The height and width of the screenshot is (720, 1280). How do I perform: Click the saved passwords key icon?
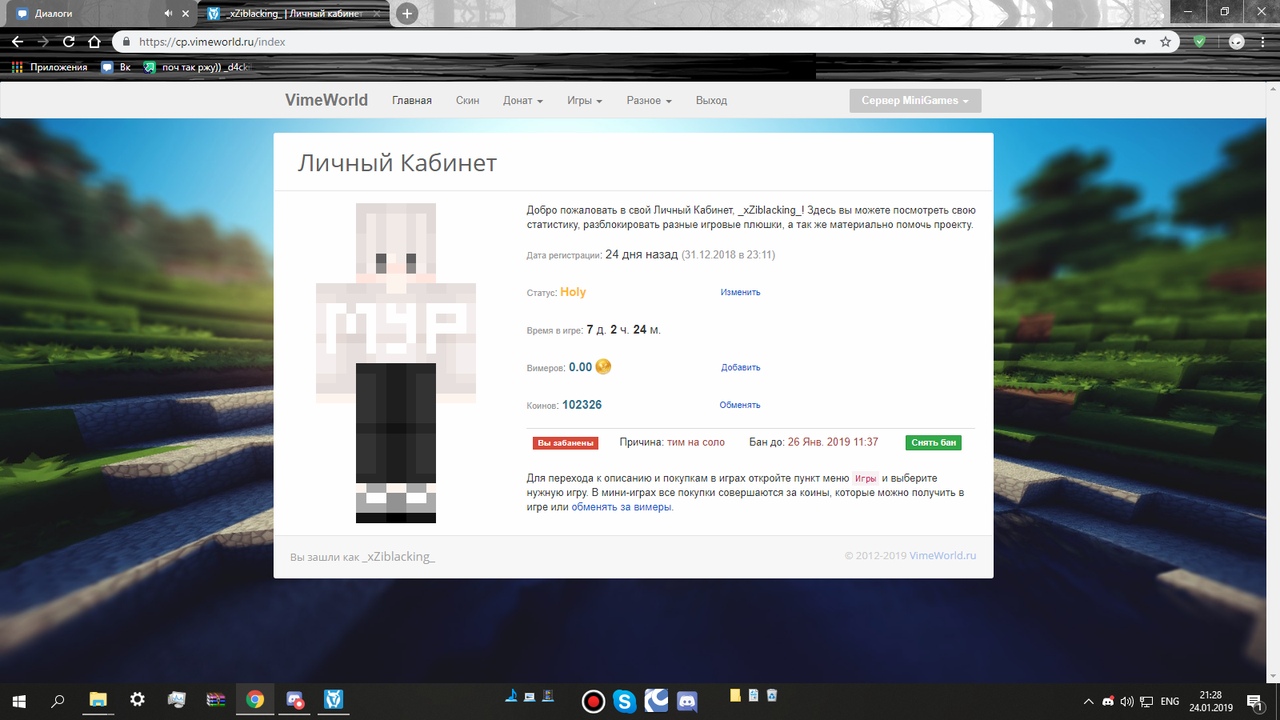1140,42
